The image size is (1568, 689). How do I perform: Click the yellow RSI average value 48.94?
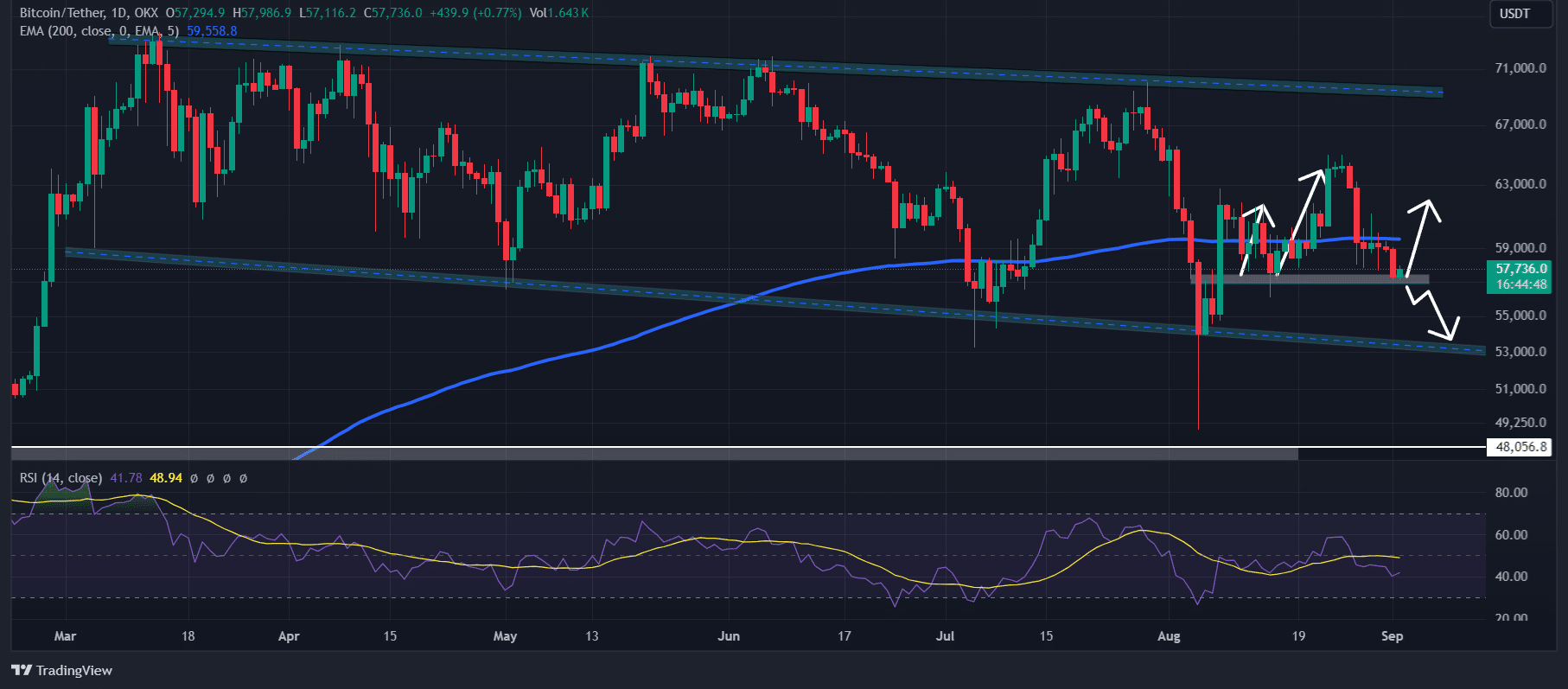click(x=166, y=478)
